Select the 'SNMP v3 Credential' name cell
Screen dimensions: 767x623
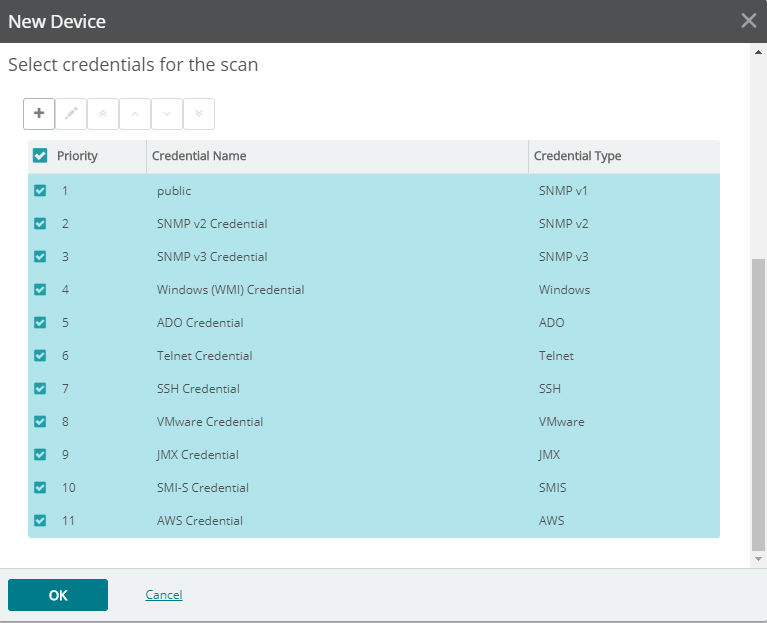click(x=212, y=257)
